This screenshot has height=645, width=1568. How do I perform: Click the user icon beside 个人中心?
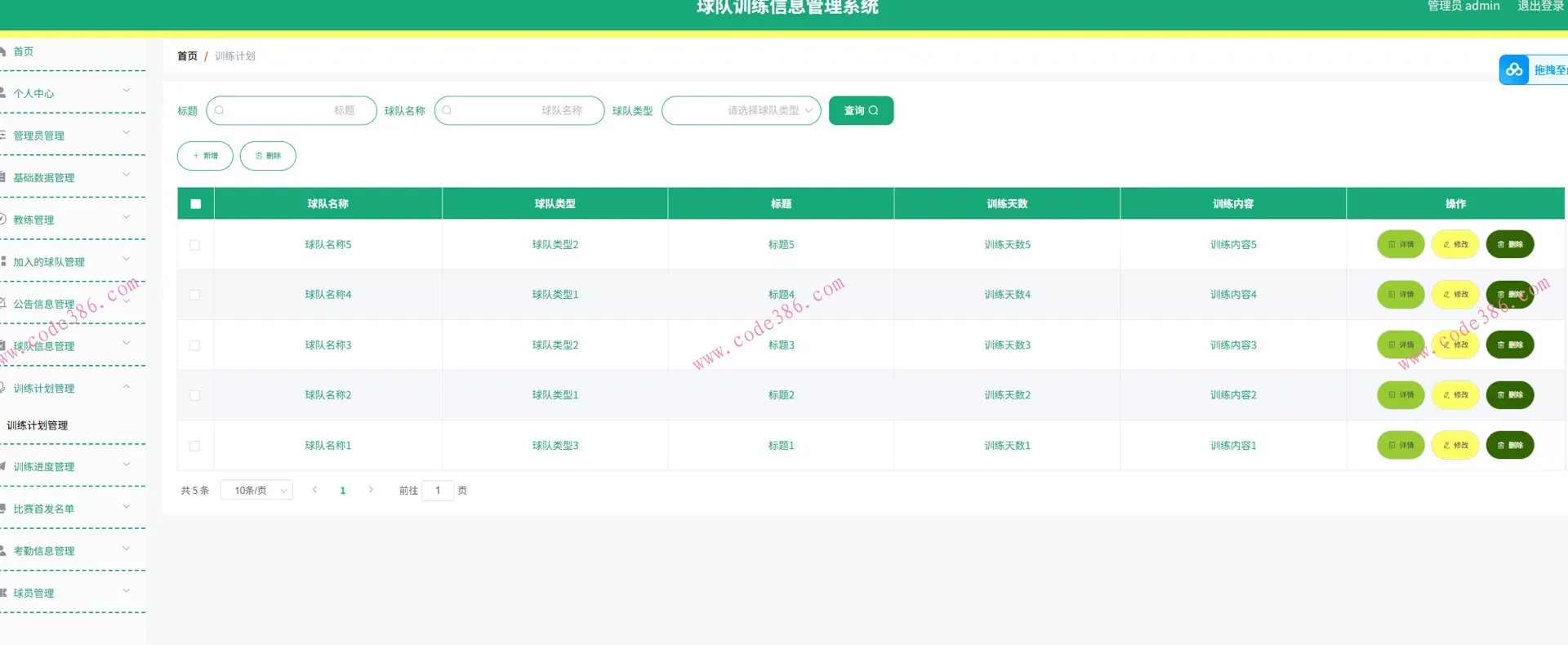(x=2, y=93)
